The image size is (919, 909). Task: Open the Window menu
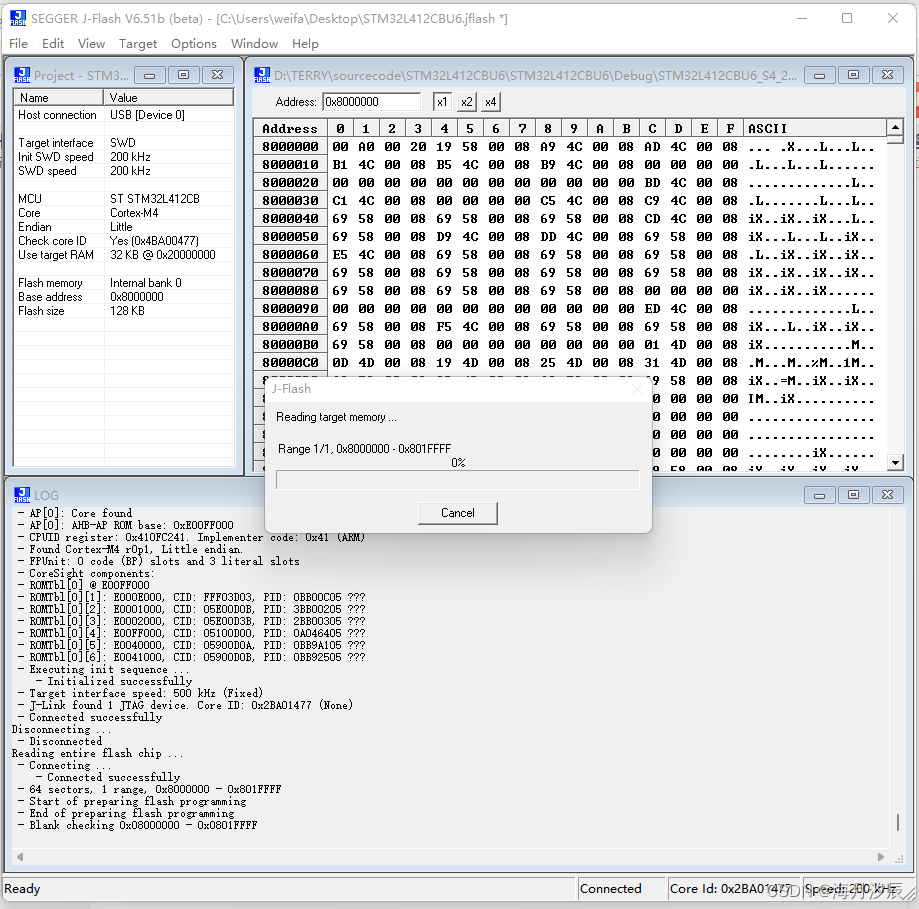pos(254,44)
